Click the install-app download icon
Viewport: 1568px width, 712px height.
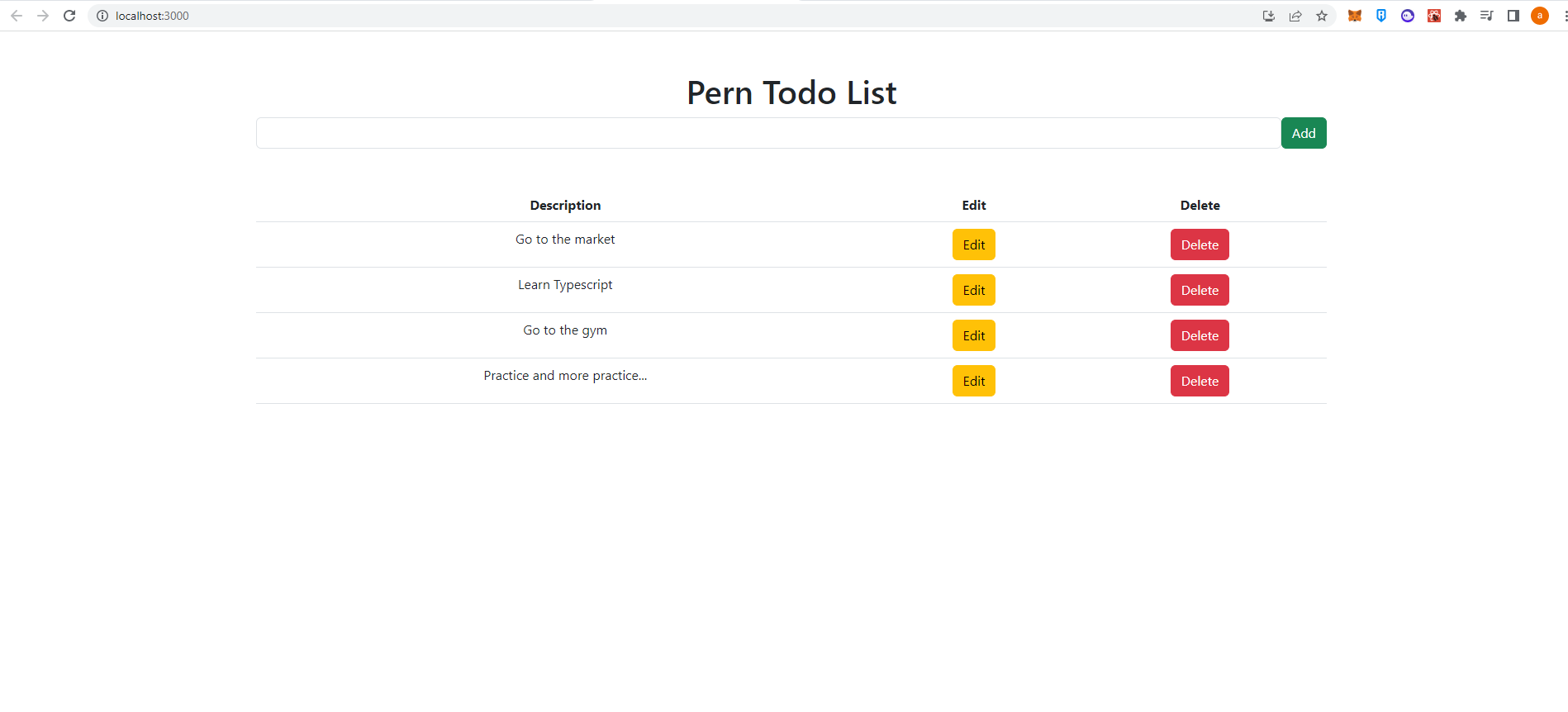(1269, 16)
